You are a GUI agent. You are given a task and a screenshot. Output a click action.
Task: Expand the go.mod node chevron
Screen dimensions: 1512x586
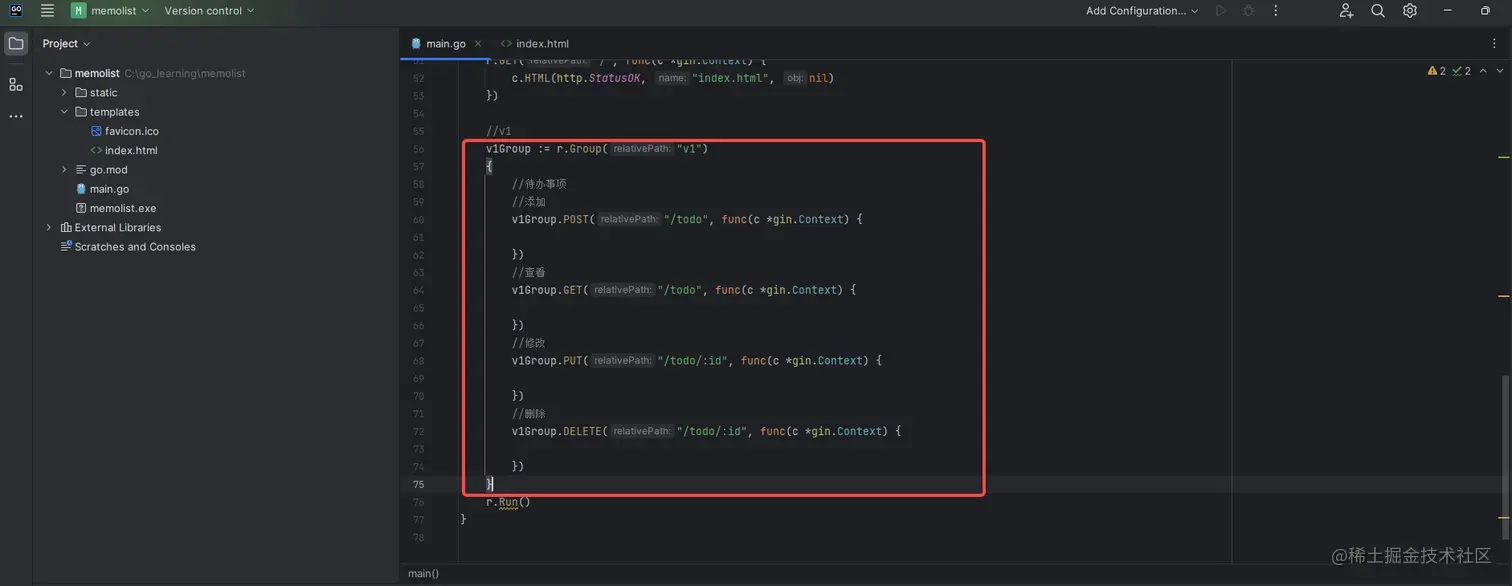[x=64, y=170]
